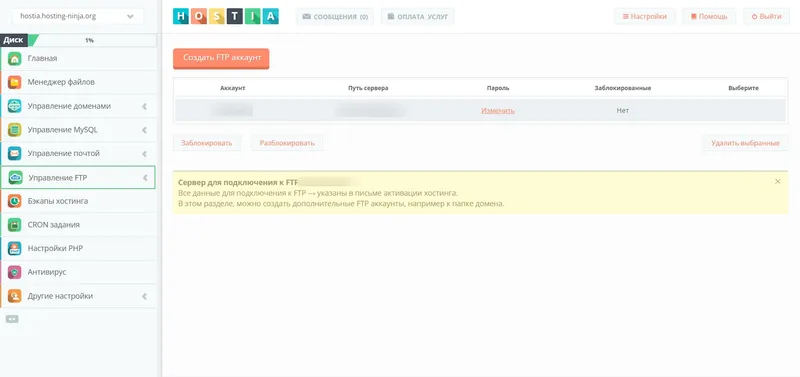Open the Менеджер файлов folder icon
Image resolution: width=800 pixels, height=377 pixels.
click(x=14, y=82)
